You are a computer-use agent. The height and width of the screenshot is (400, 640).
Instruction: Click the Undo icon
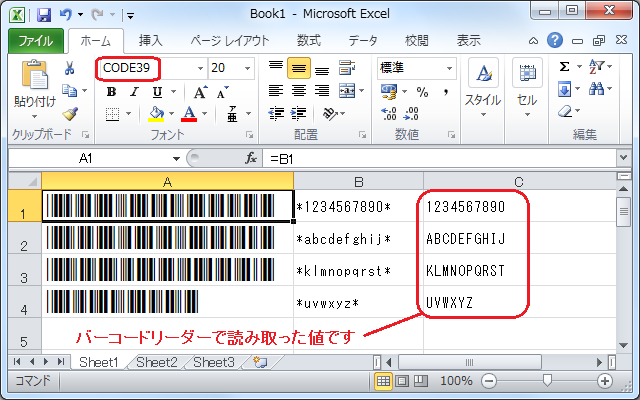pyautogui.click(x=66, y=15)
